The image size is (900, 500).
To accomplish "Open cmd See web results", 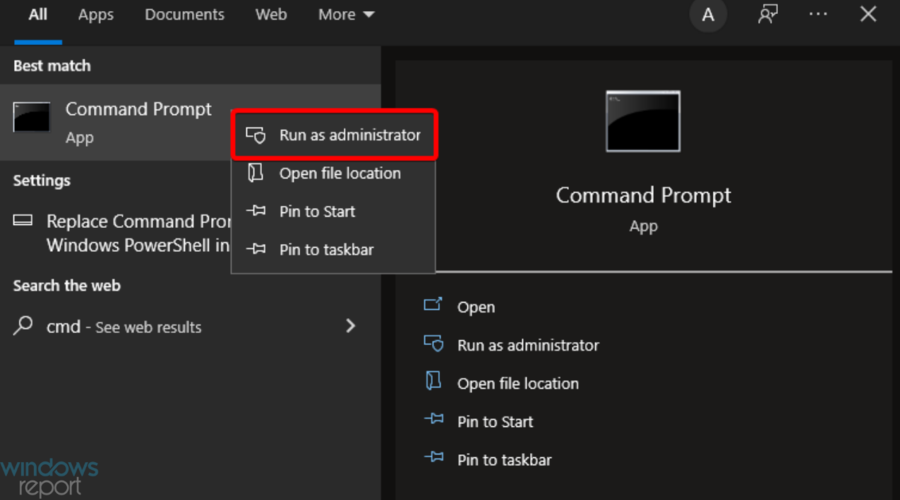I will tap(191, 327).
